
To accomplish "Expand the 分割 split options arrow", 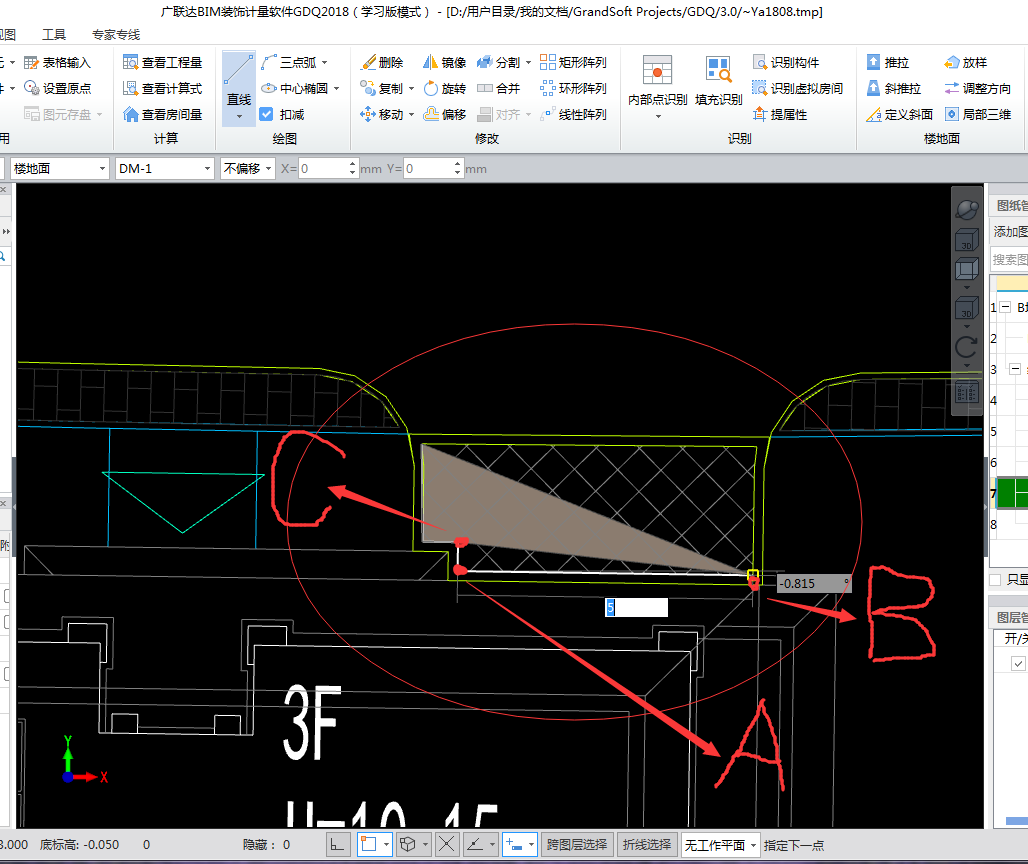I will 528,63.
